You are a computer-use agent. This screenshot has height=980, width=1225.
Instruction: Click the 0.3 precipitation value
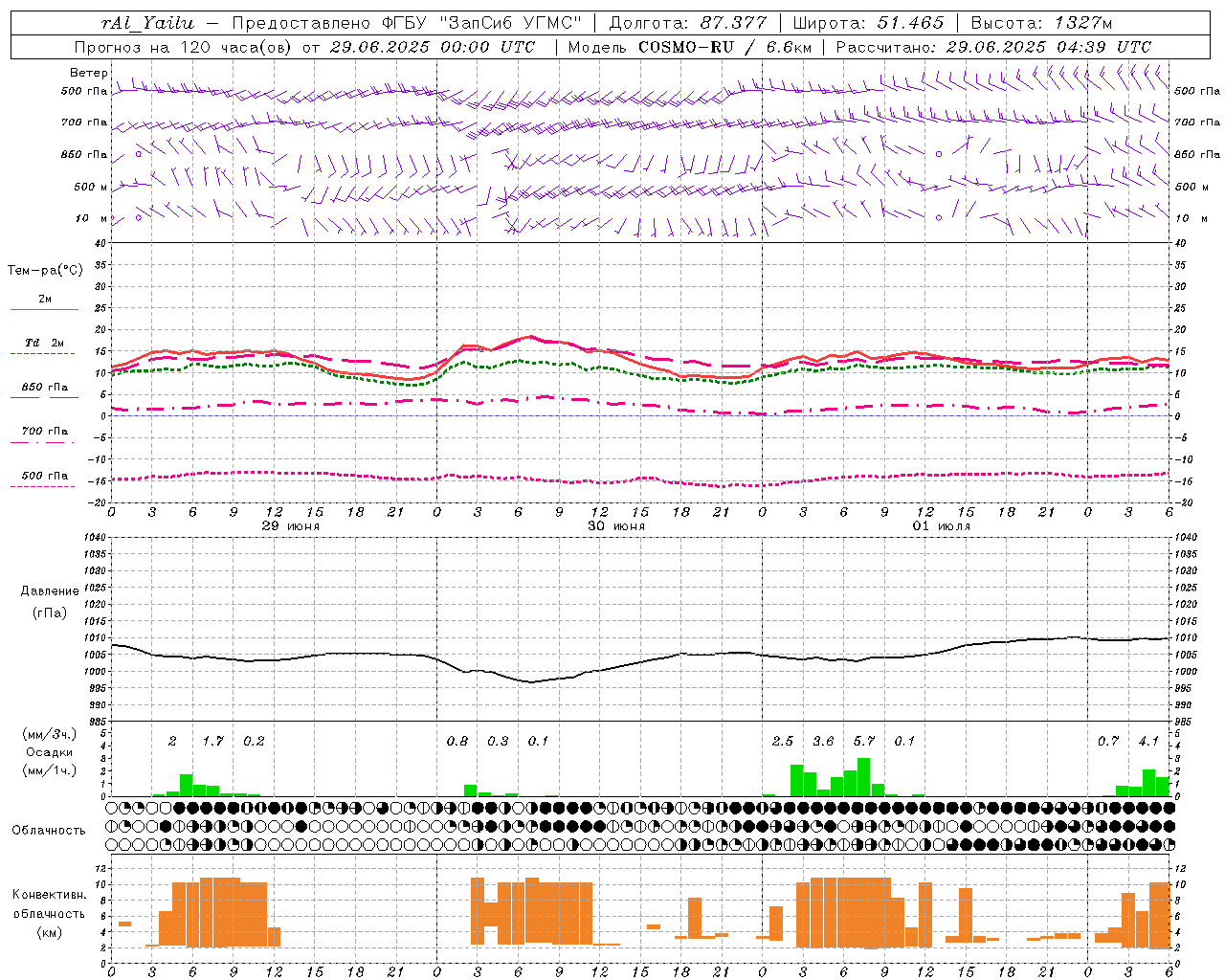click(x=498, y=741)
